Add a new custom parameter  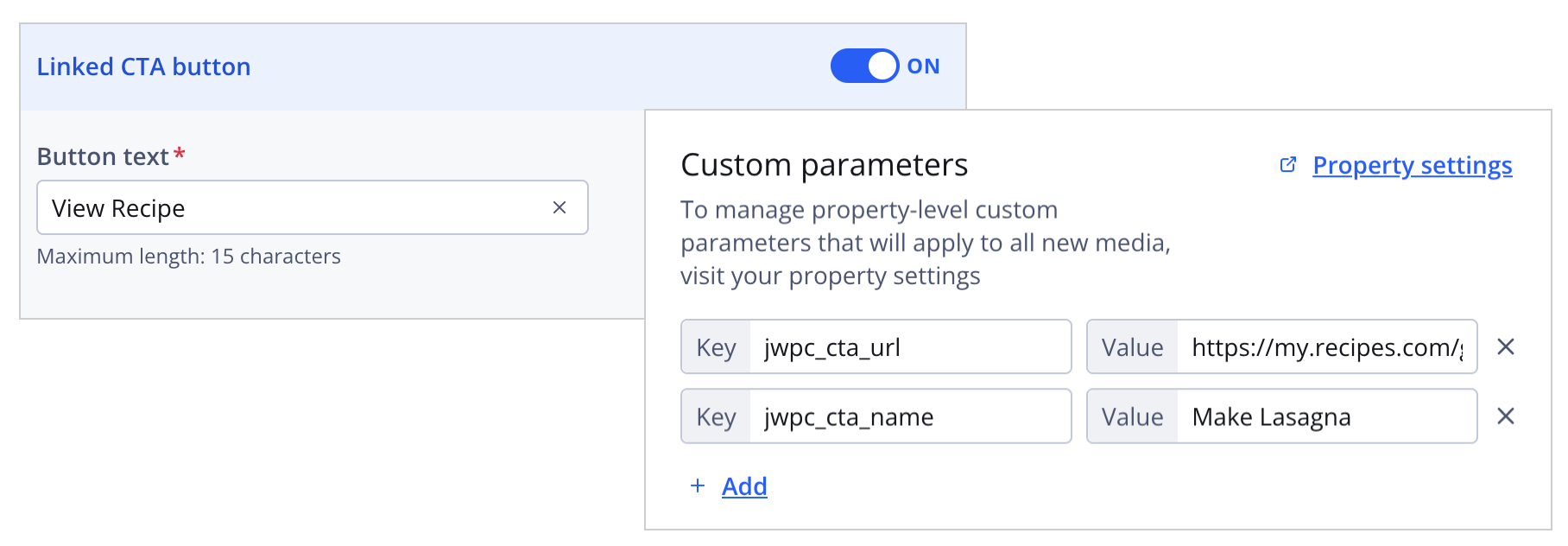pyautogui.click(x=743, y=486)
